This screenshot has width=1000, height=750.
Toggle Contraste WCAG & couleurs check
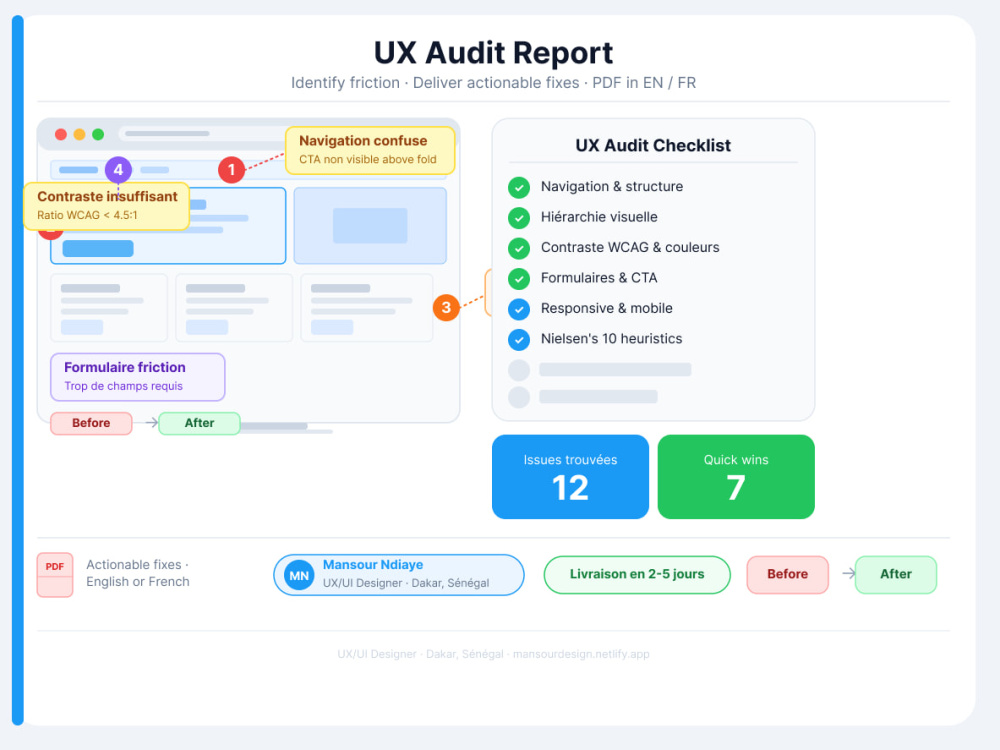click(519, 248)
